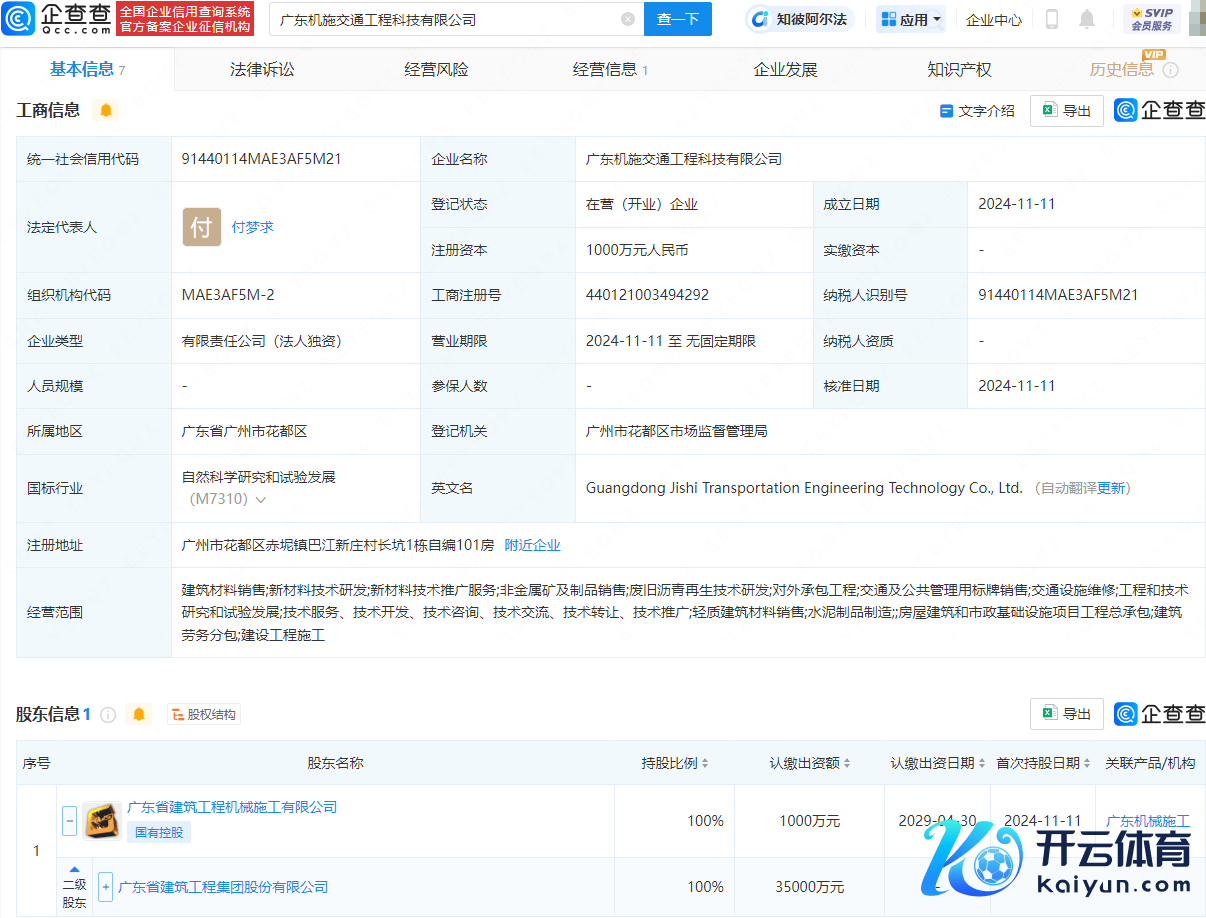The width and height of the screenshot is (1206, 918).
Task: Open the 应用 dropdown menu
Action: 911,19
